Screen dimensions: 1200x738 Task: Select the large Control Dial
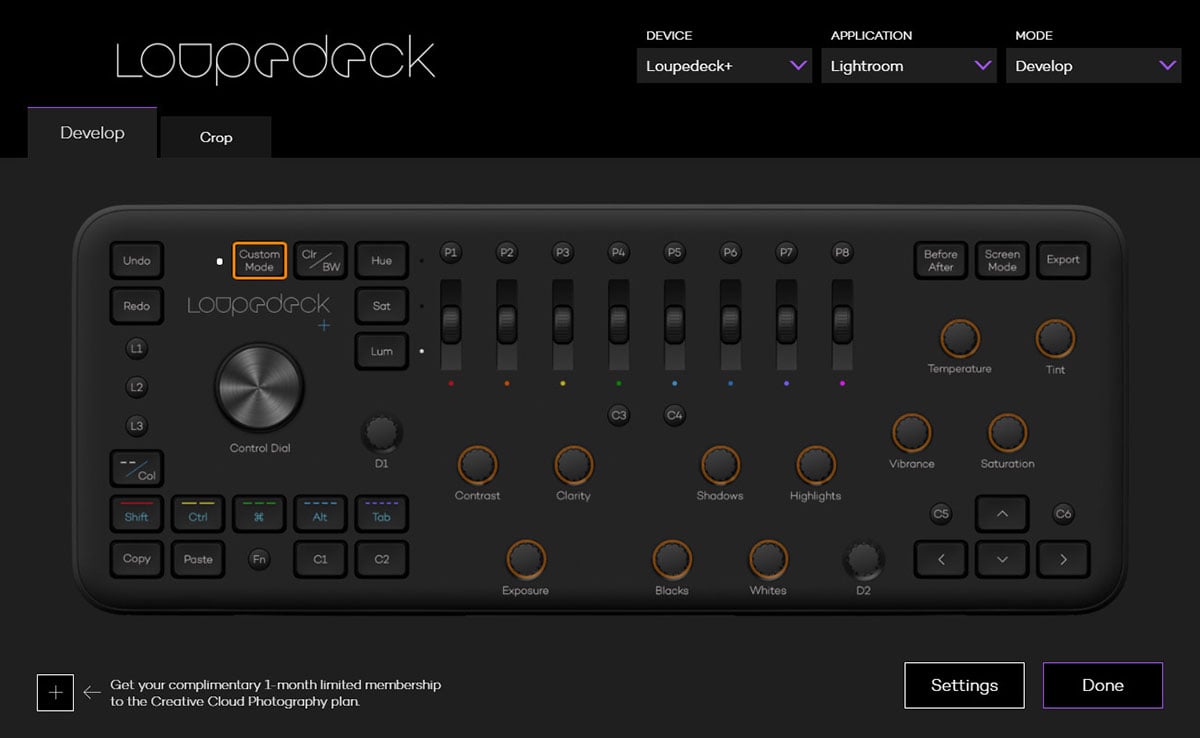coord(259,387)
